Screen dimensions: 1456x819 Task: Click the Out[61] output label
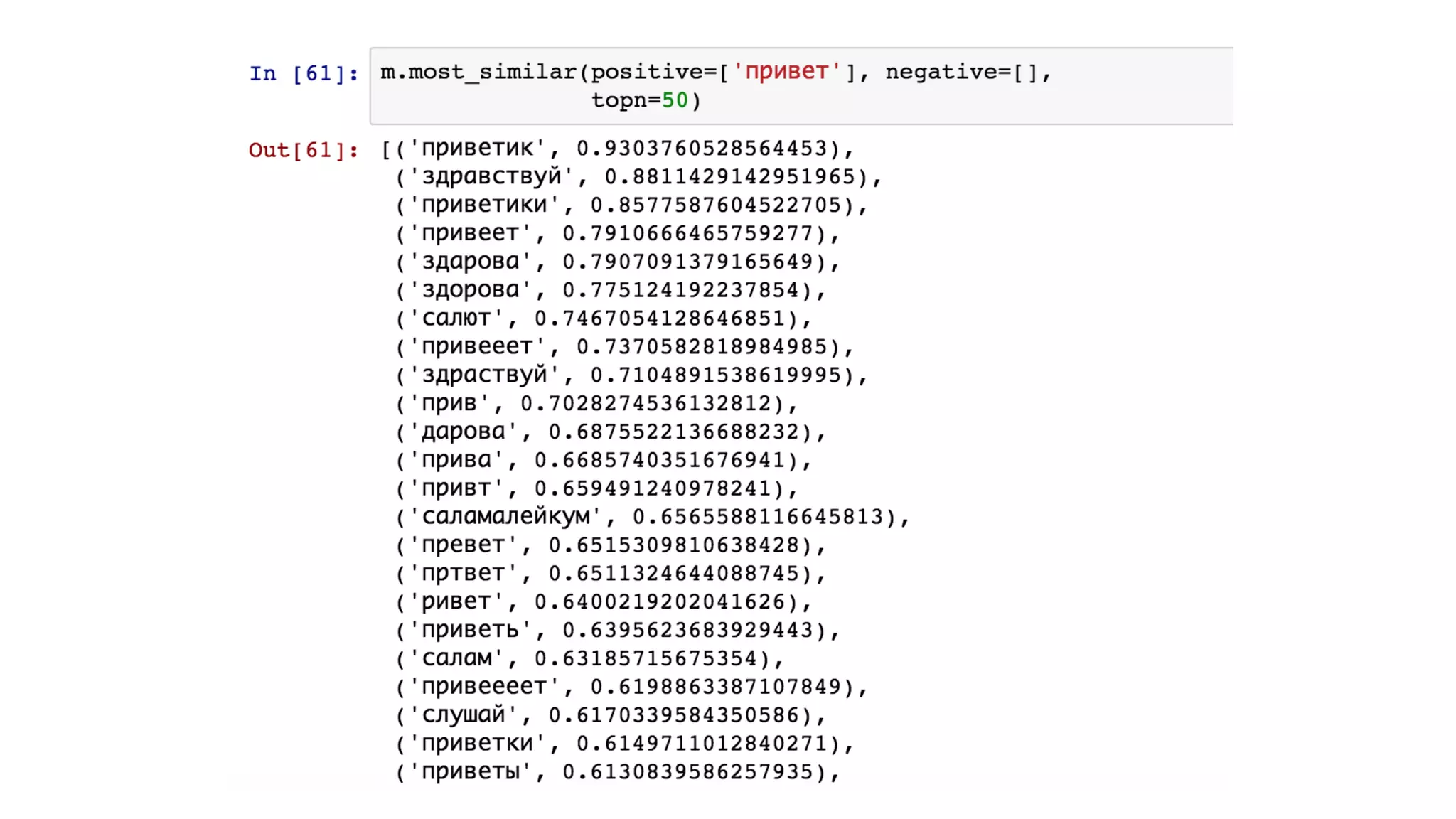[x=303, y=150]
